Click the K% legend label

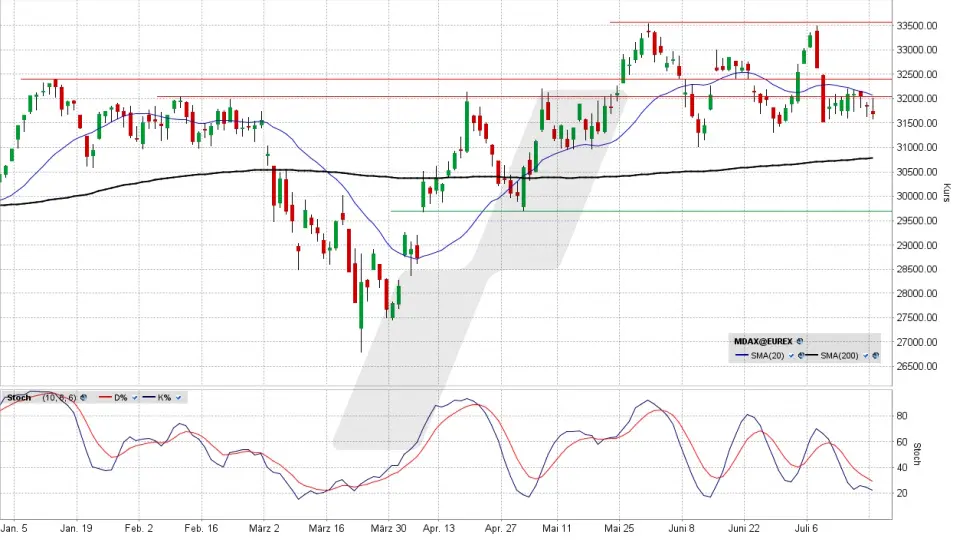pos(164,397)
